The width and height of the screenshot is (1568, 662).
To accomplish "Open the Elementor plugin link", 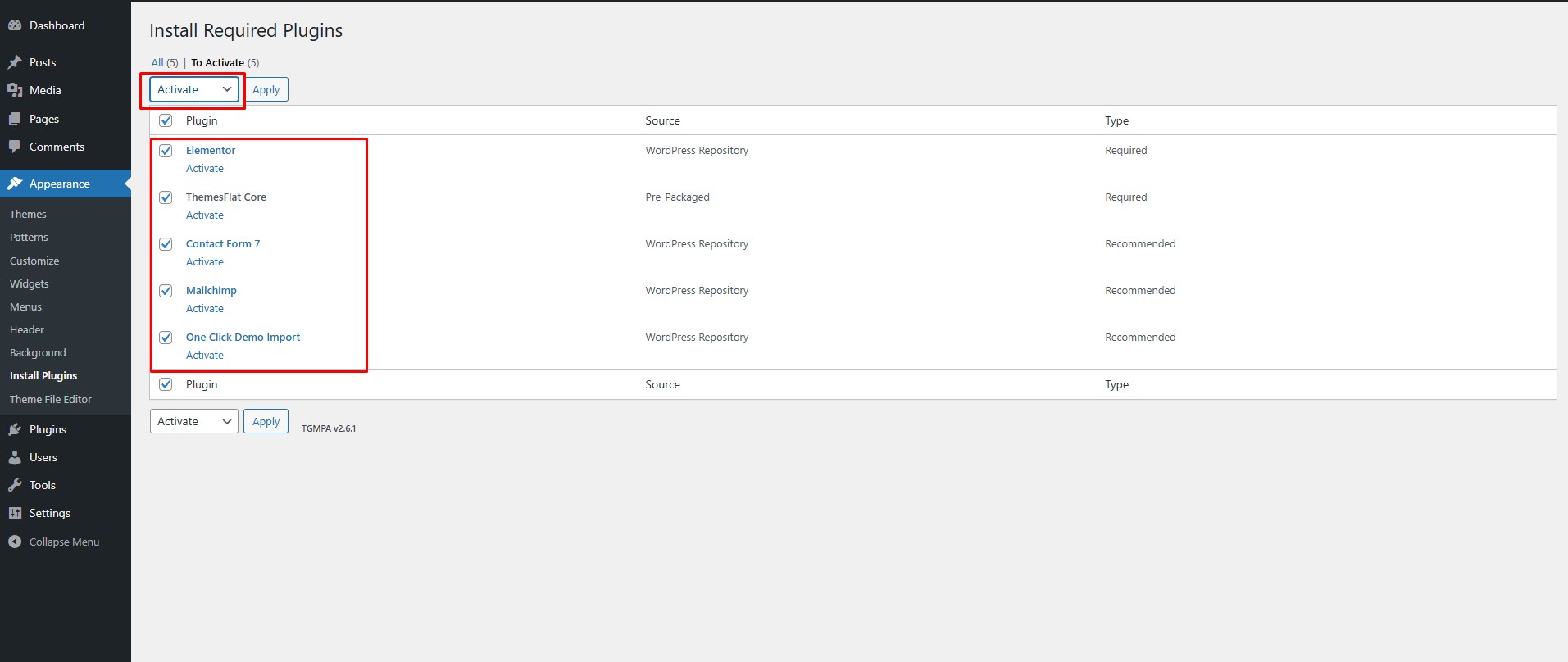I will tap(211, 150).
